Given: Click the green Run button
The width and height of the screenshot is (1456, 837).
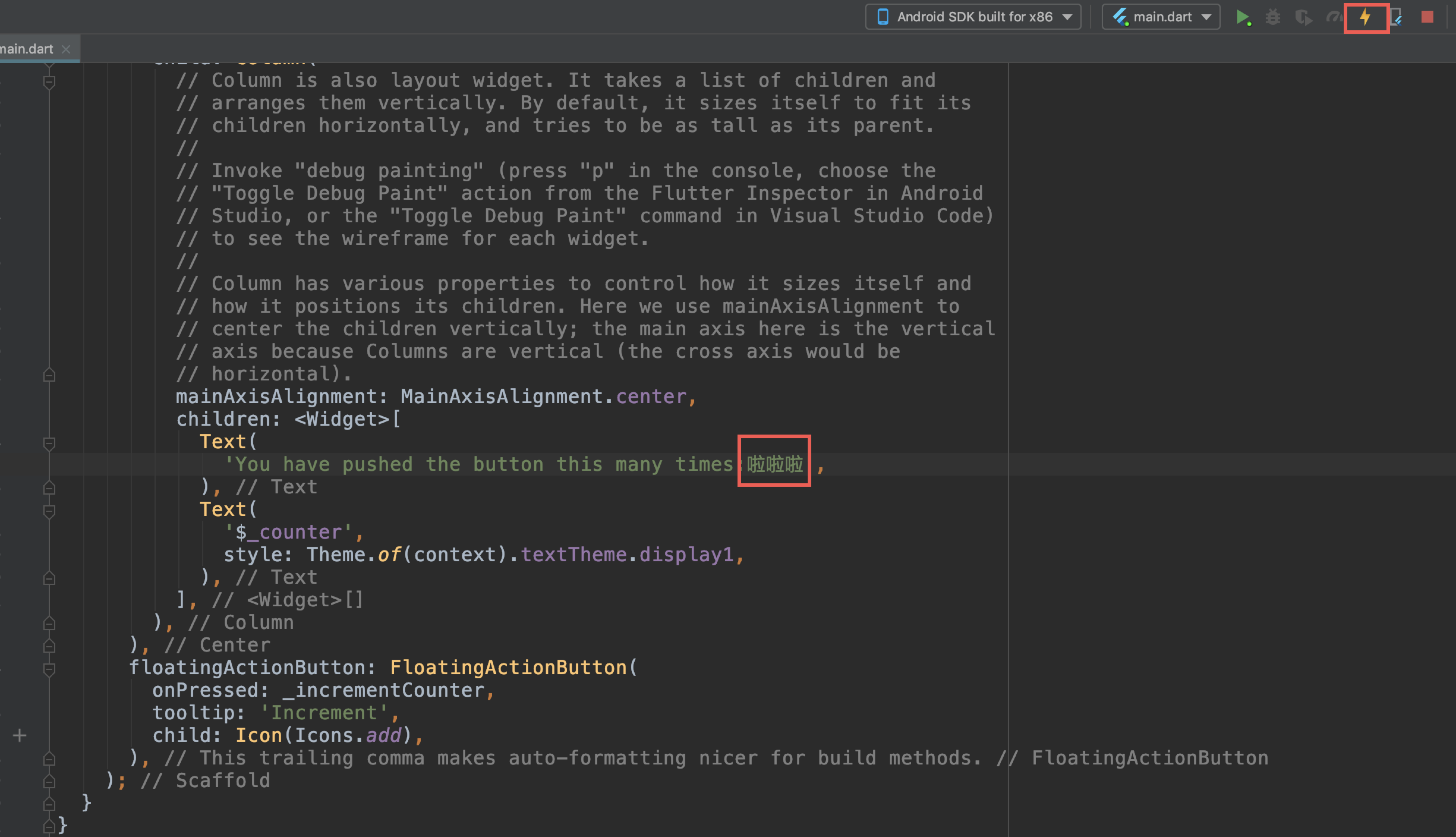Looking at the screenshot, I should (1243, 17).
